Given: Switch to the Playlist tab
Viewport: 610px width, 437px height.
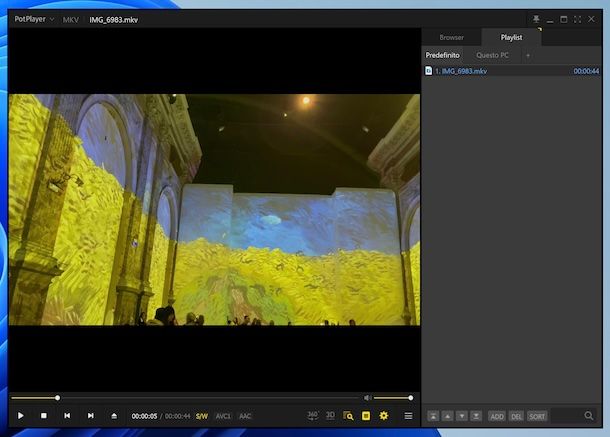Looking at the screenshot, I should click(x=511, y=37).
